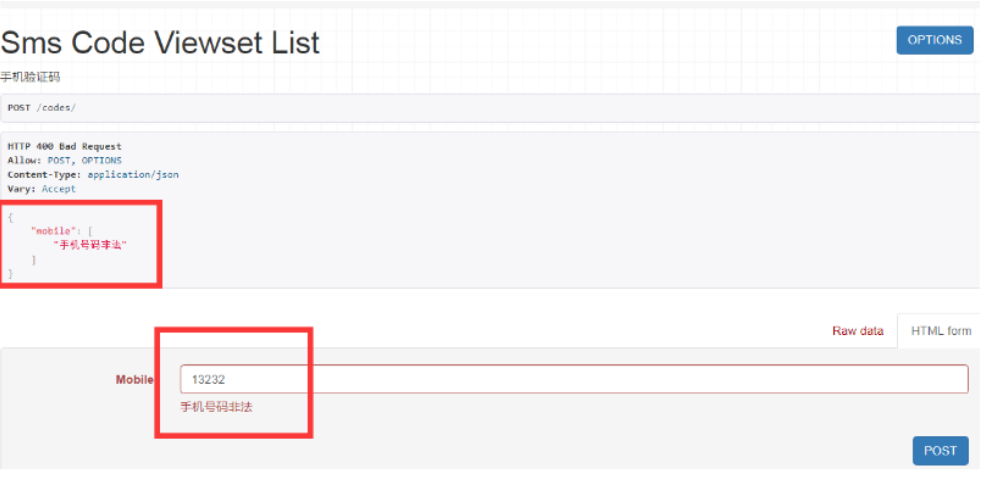Screen dimensions: 990x503
Task: Click the HTTP 400 Bad Request status line
Action: click(64, 147)
